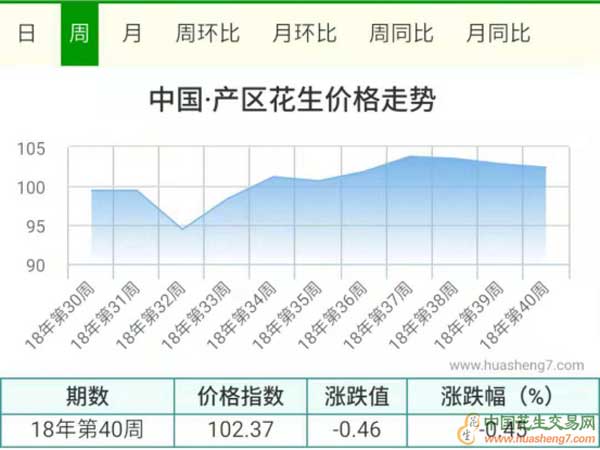Select the 周同比 tab
The image size is (600, 450).
click(x=401, y=33)
